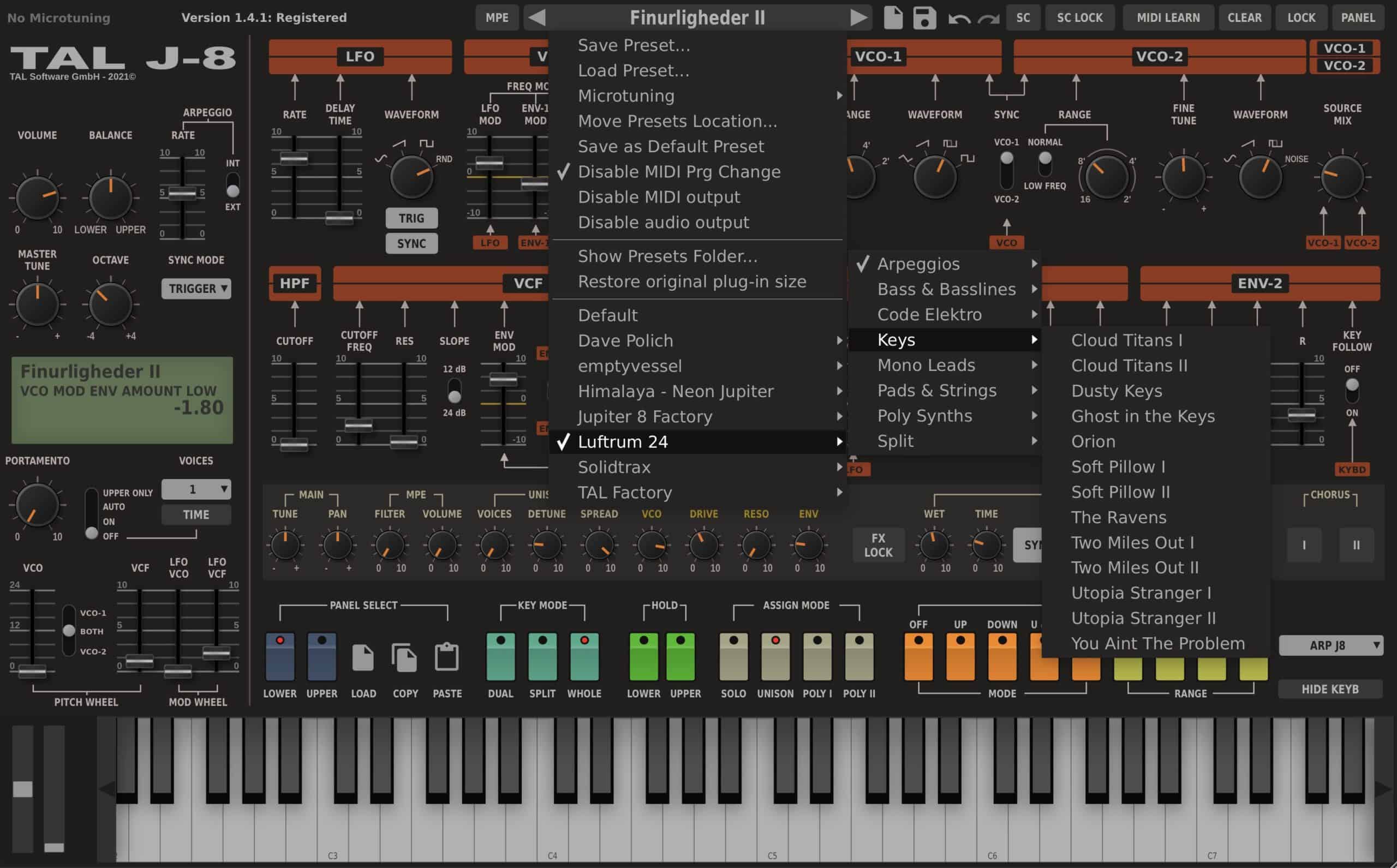Screen dimensions: 1397x868
Task: Click the SPREAD knob
Action: (598, 546)
